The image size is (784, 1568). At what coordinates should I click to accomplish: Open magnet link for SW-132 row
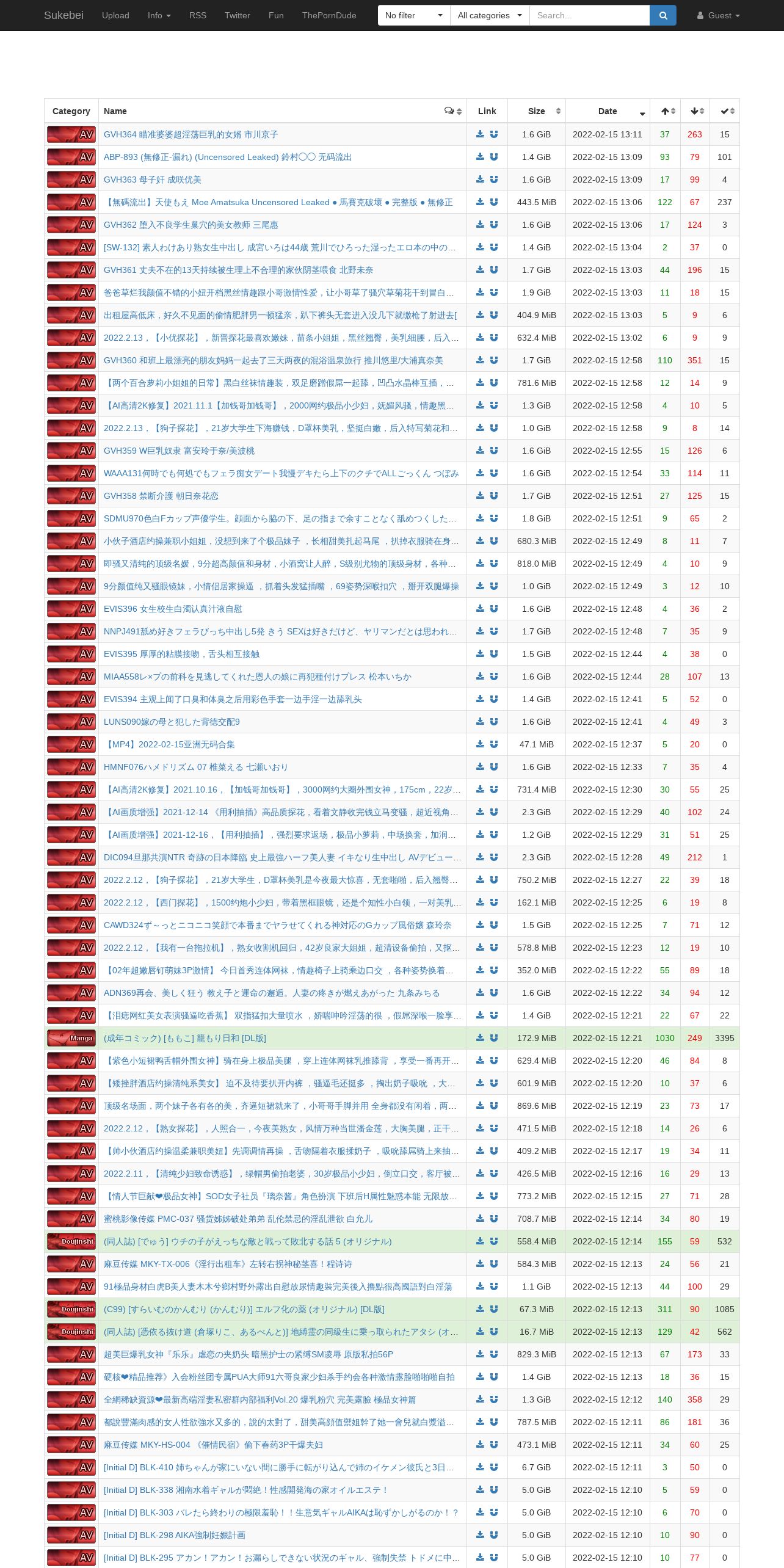(494, 247)
